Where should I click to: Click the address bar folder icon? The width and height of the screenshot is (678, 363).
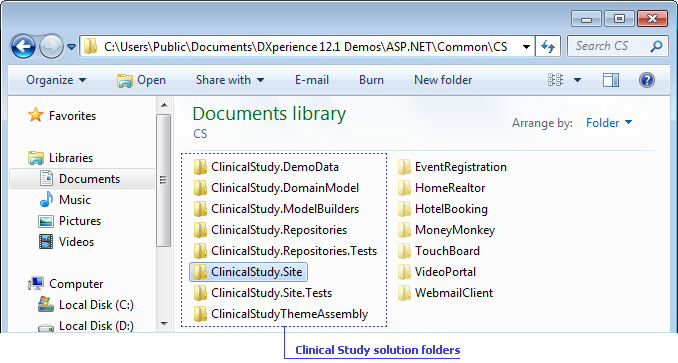tap(90, 46)
